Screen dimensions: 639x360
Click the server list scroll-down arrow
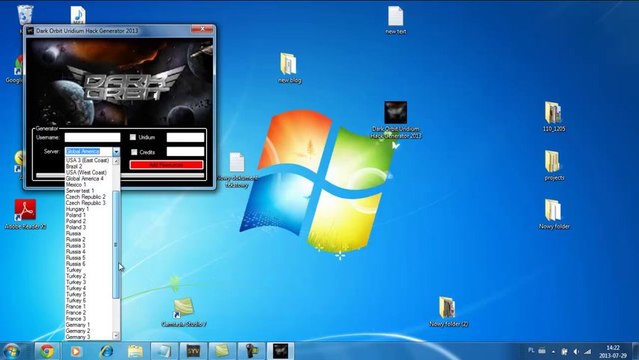116,336
